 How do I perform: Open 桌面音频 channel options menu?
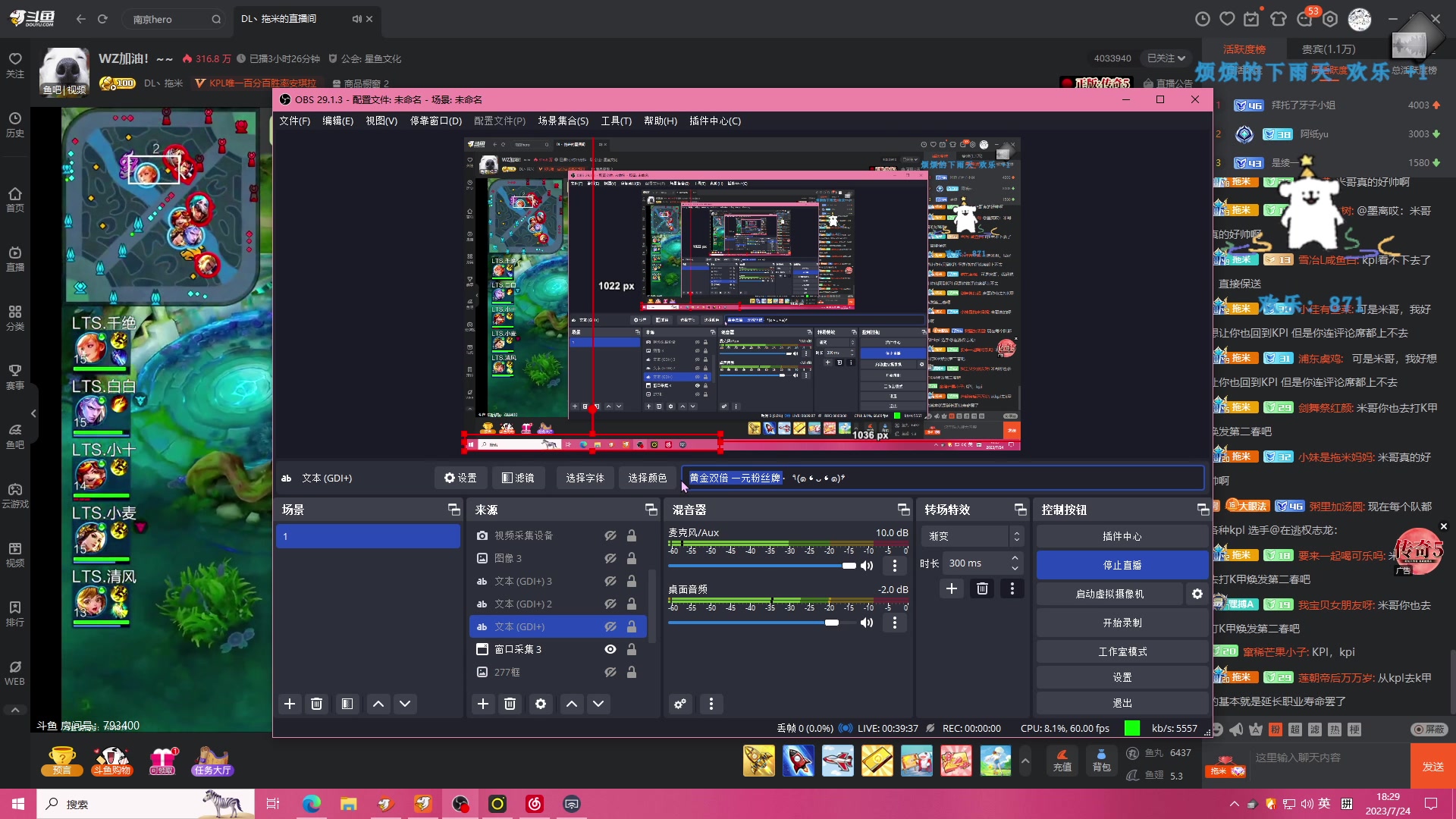[895, 623]
